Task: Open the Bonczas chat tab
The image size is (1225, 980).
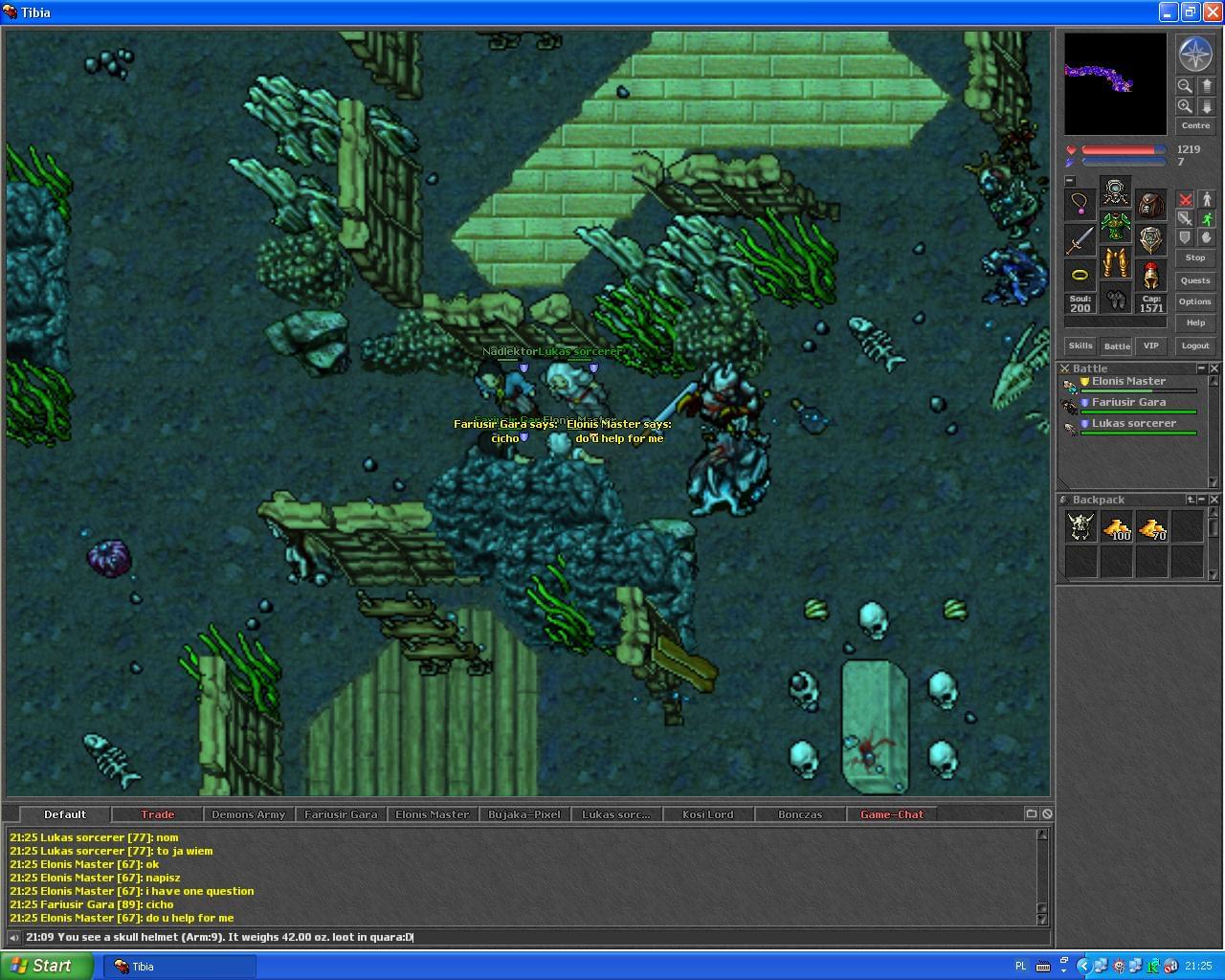Action: (x=800, y=814)
